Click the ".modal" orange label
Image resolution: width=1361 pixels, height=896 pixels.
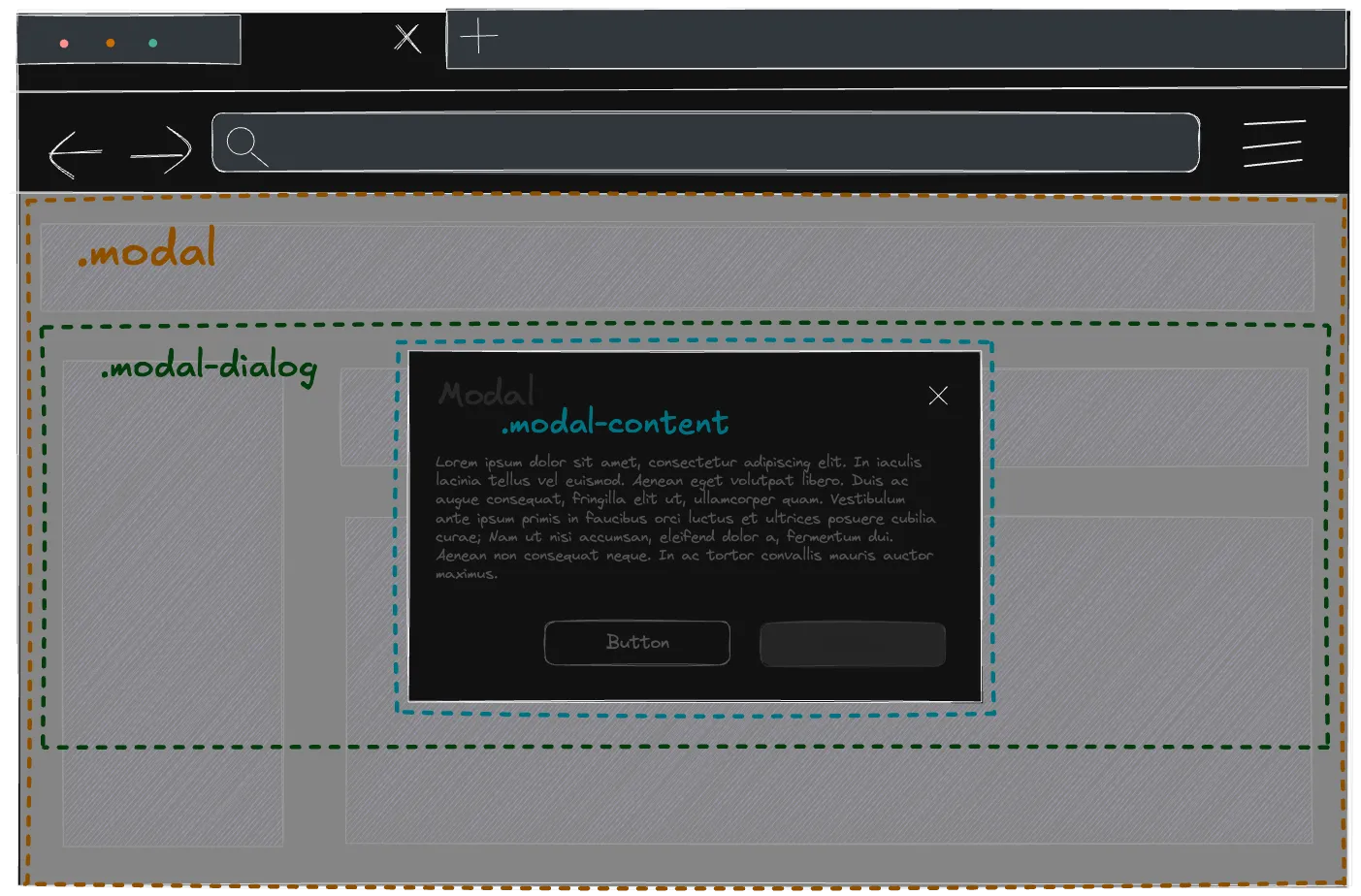146,251
